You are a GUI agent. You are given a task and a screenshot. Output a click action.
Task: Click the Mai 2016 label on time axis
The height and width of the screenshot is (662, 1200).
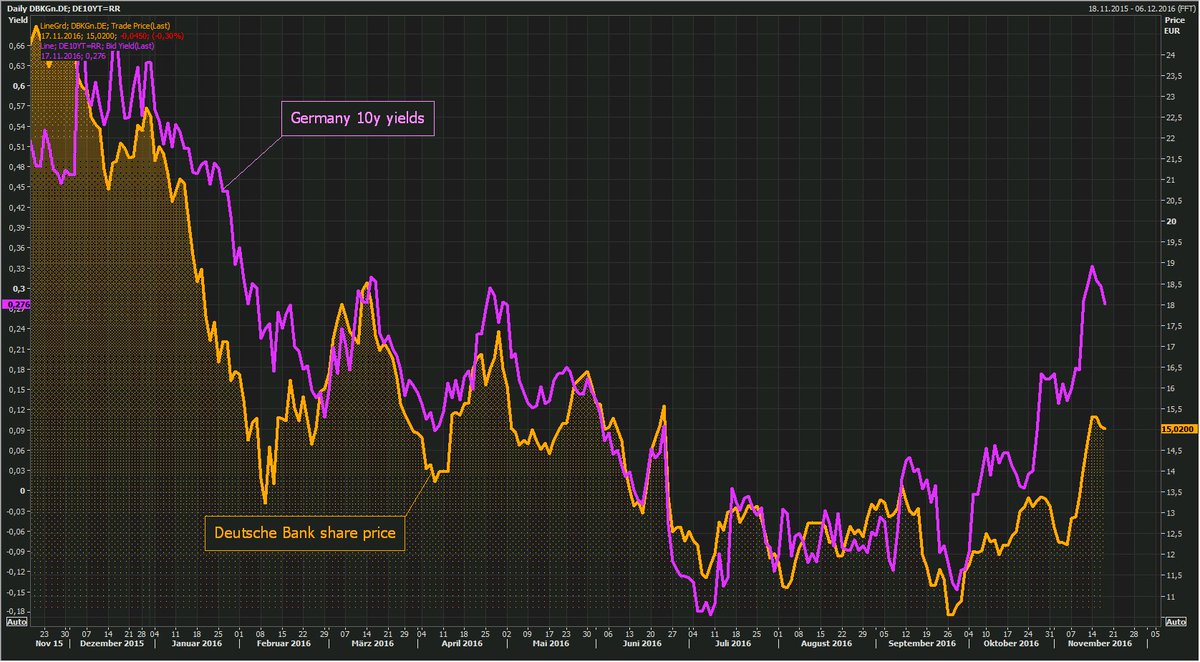click(x=551, y=644)
